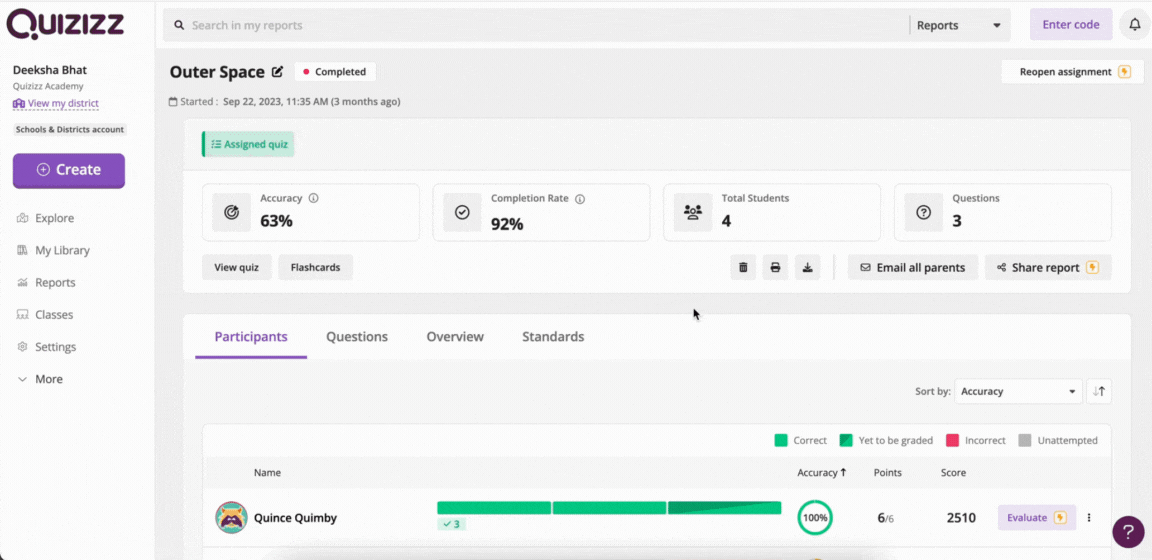Open the help question mark bubble
The image size is (1152, 560).
(1128, 532)
